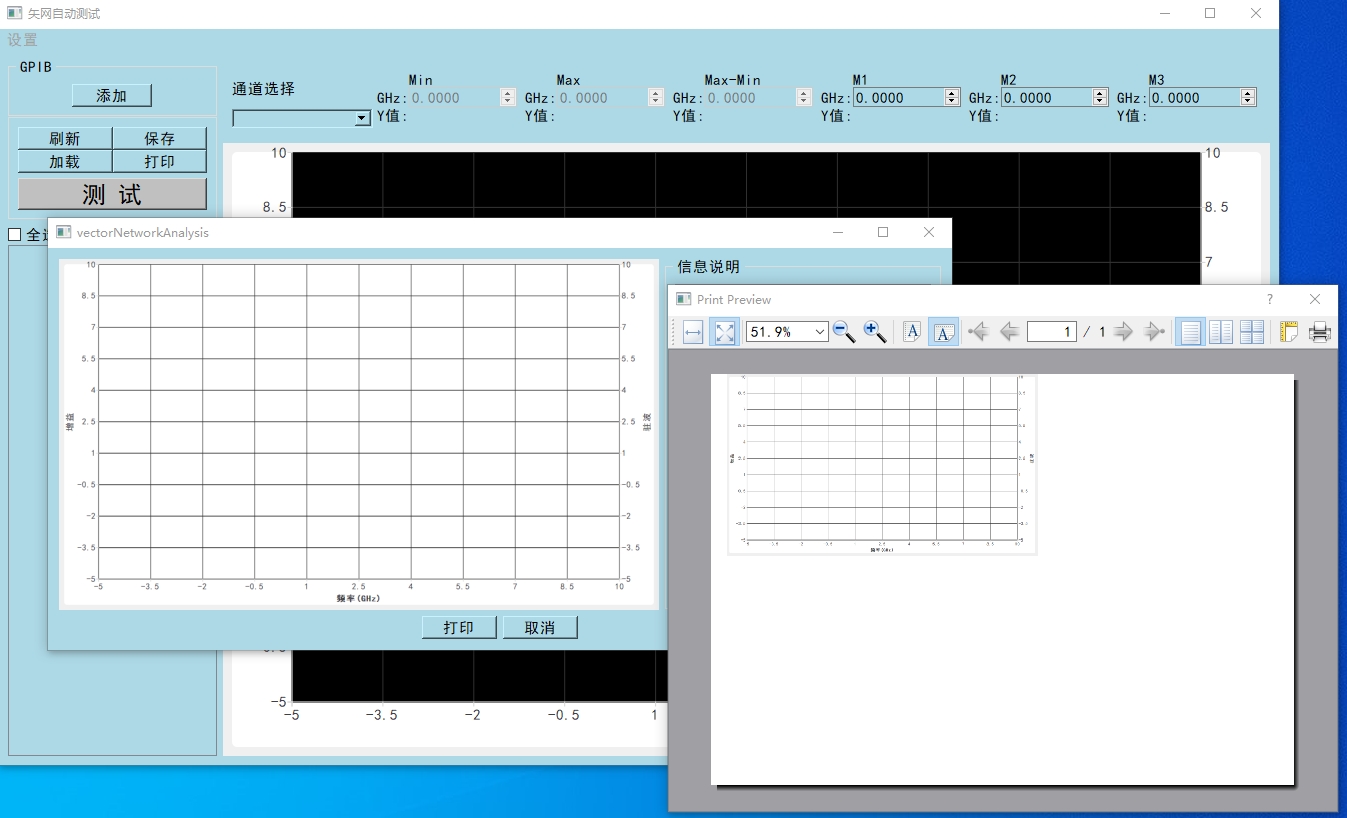This screenshot has width=1347, height=818.
Task: Open the 设置 menu in main window
Action: click(x=22, y=40)
